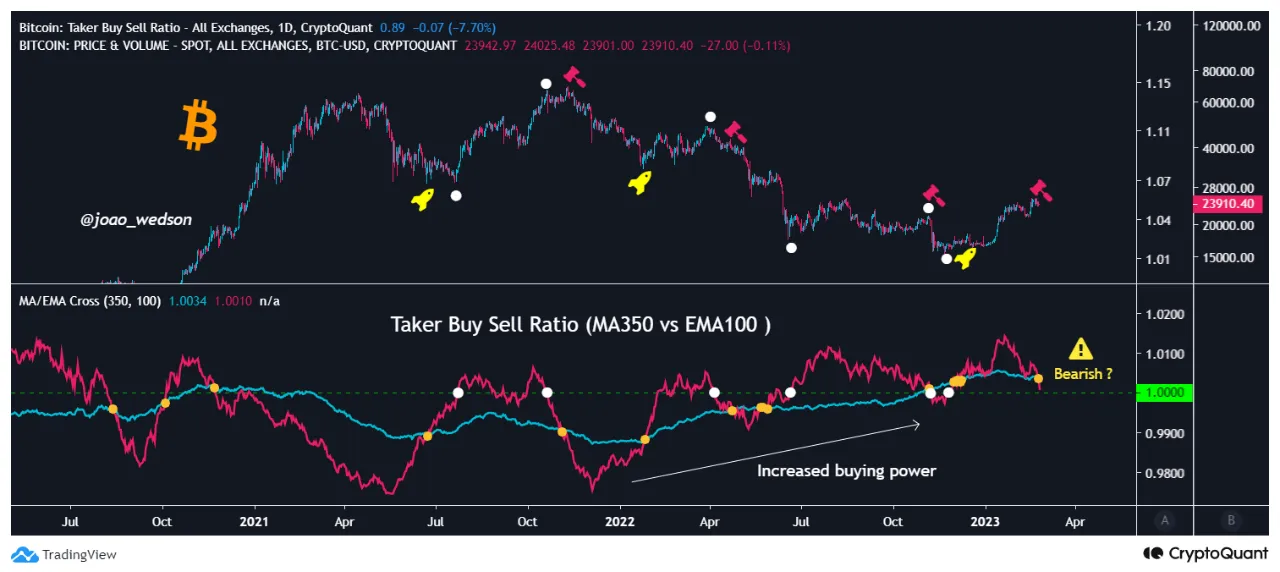Open the CryptoQuant logo link
Viewport: 1280px width, 572px height.
click(1206, 553)
